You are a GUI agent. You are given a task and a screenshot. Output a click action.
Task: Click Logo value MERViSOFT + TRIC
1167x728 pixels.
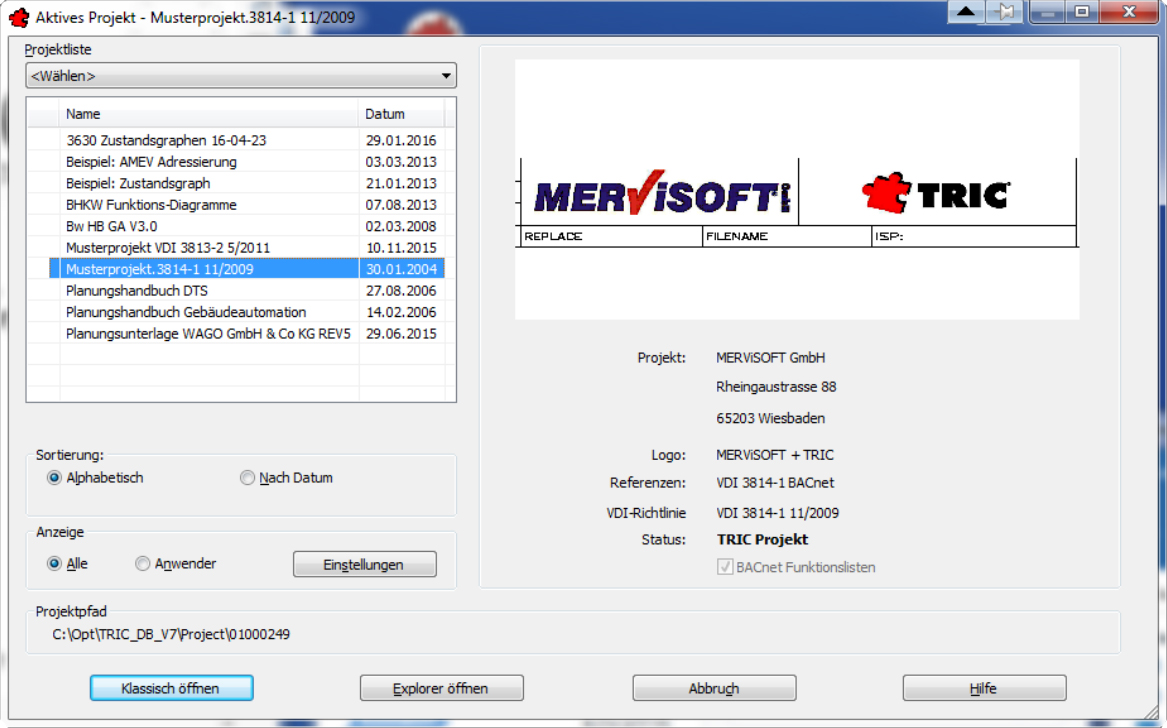point(775,455)
